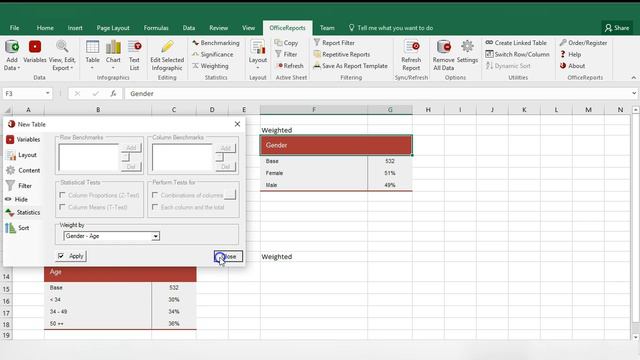Select Statistics in New Table dialog sidebar
The width and height of the screenshot is (640, 360).
coord(23,213)
